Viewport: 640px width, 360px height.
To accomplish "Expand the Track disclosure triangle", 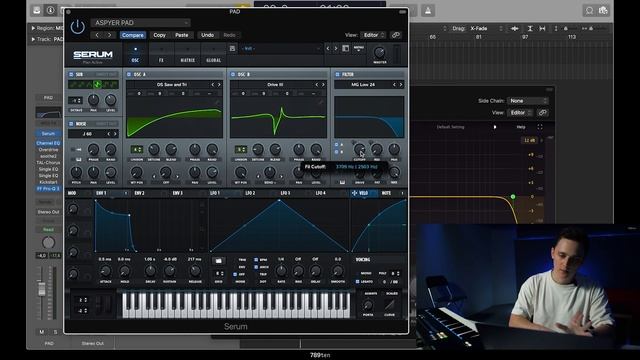I will tap(33, 40).
